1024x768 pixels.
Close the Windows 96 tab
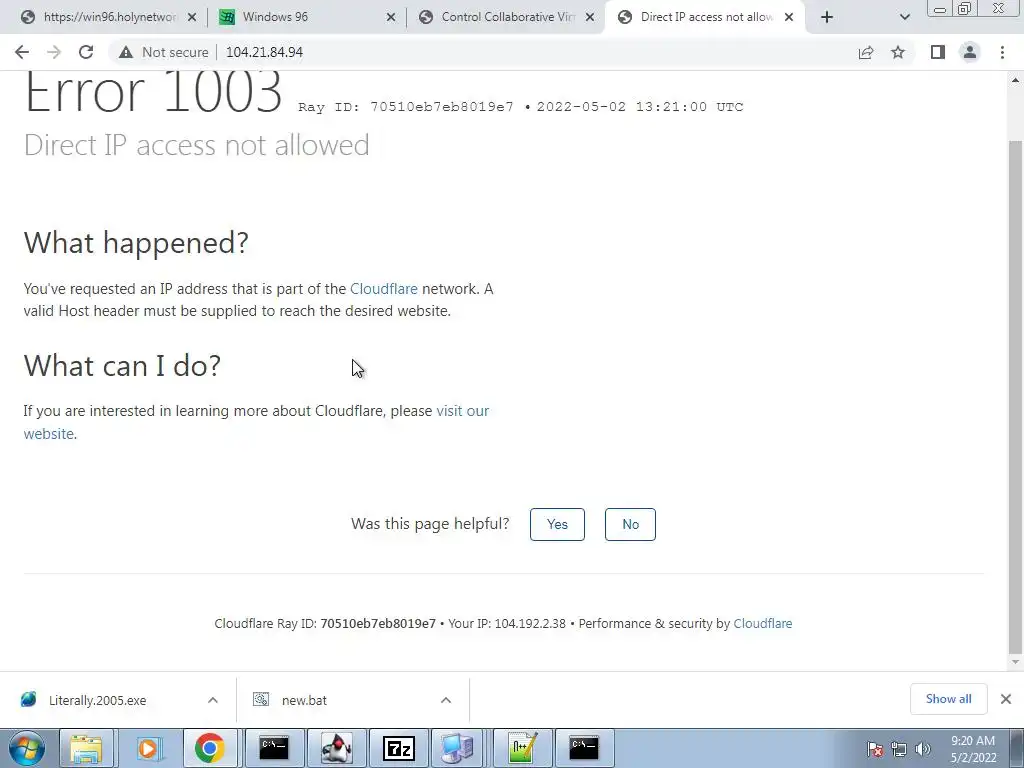coord(391,18)
